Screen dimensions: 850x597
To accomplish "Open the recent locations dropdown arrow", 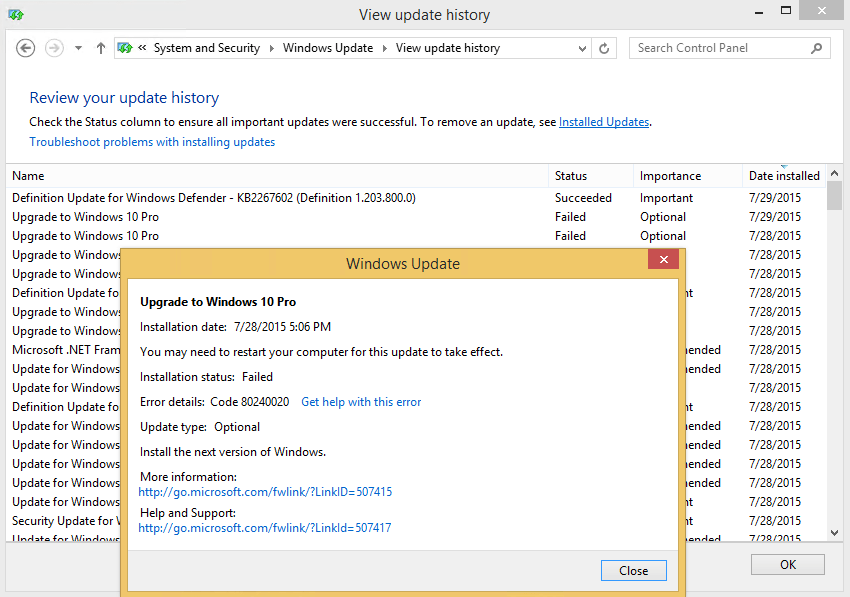I will point(79,48).
